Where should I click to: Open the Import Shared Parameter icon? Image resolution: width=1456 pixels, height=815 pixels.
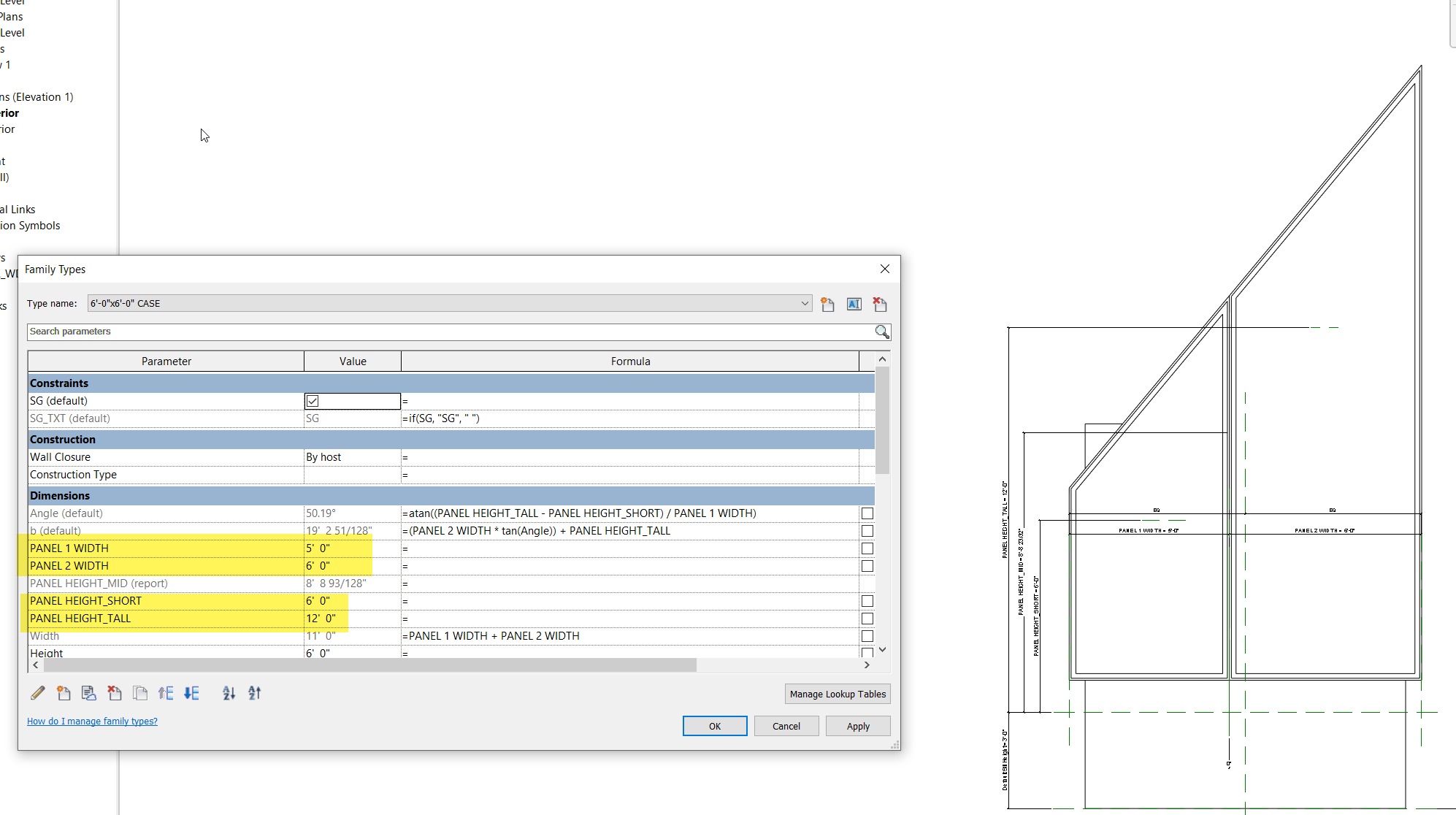point(89,692)
